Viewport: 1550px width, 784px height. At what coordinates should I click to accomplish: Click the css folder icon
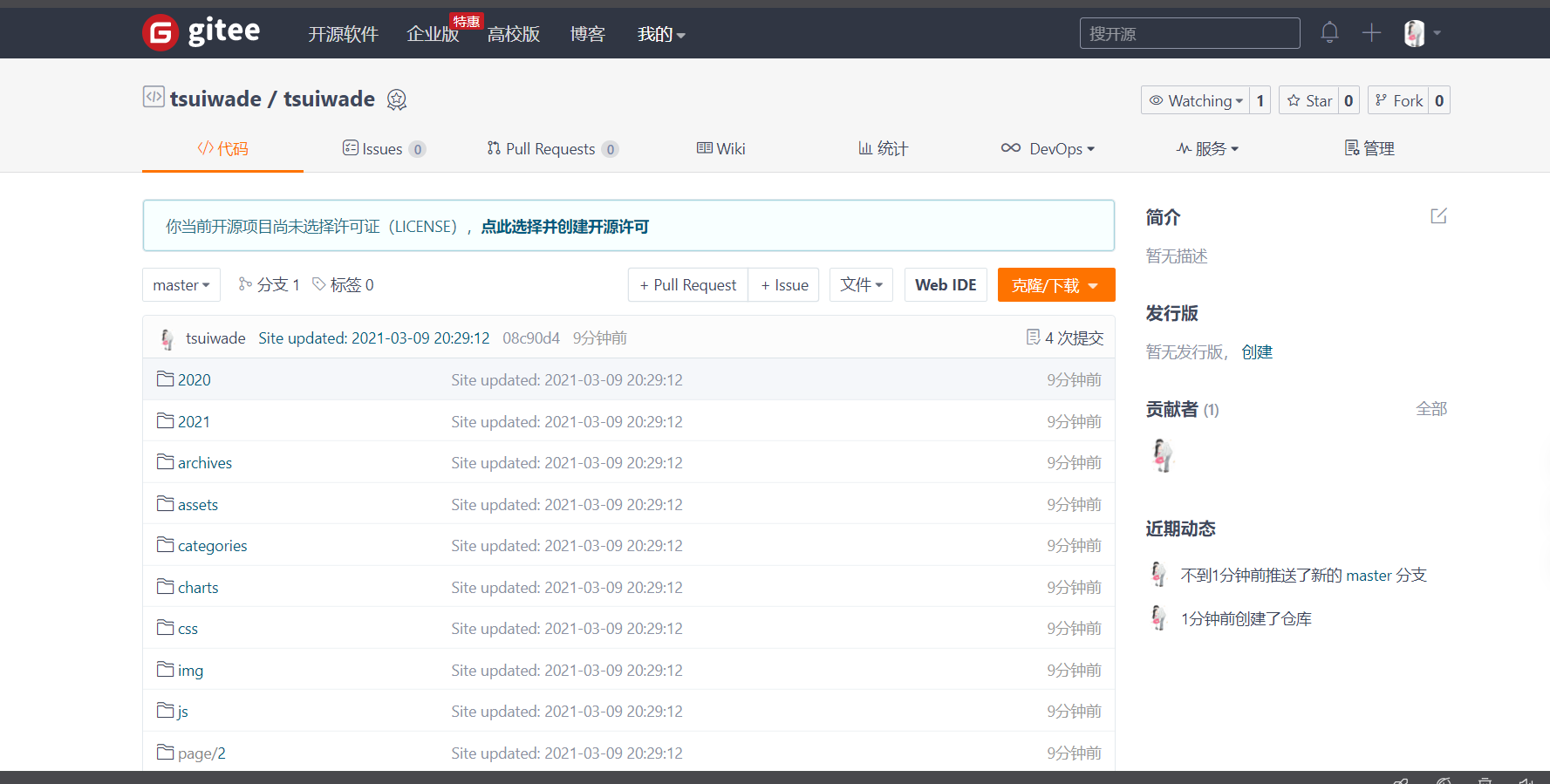pyautogui.click(x=165, y=627)
